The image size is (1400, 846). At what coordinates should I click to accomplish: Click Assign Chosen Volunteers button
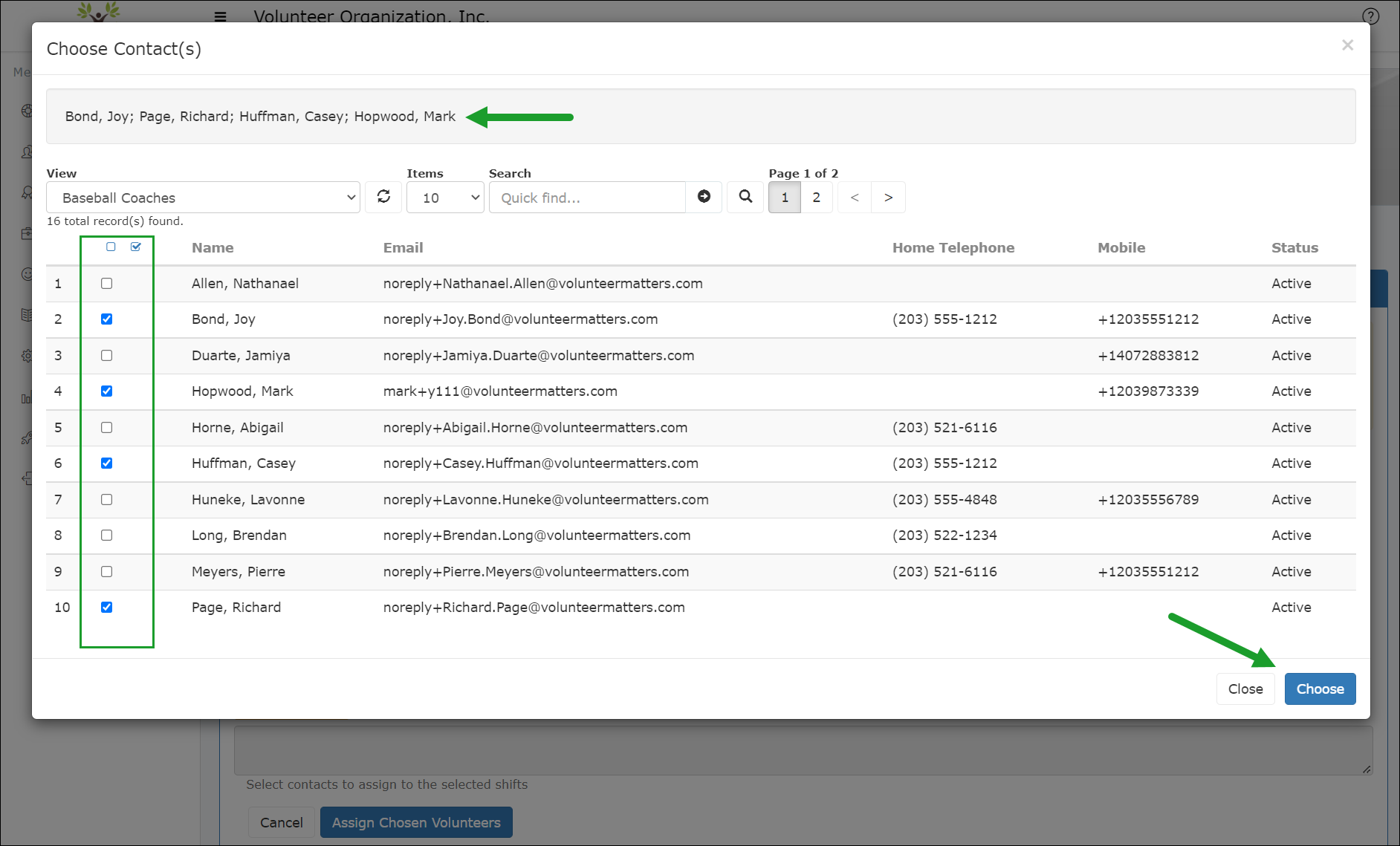pos(416,822)
